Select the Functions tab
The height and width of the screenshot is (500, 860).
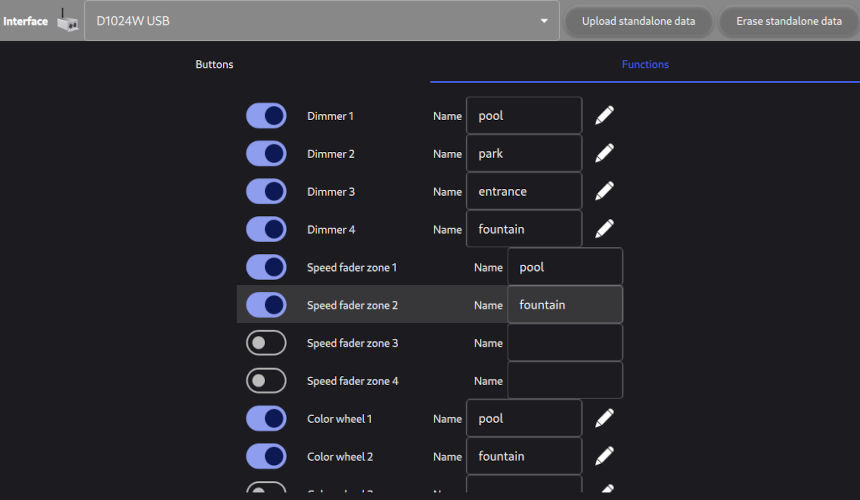click(645, 65)
